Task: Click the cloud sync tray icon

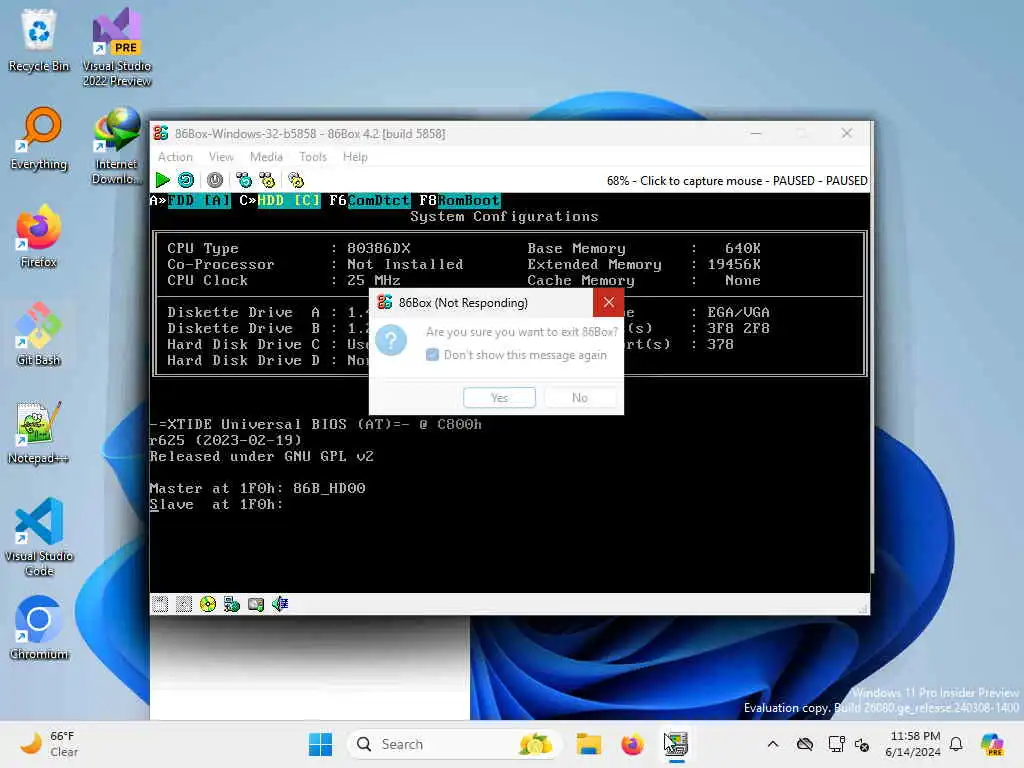Action: point(805,744)
